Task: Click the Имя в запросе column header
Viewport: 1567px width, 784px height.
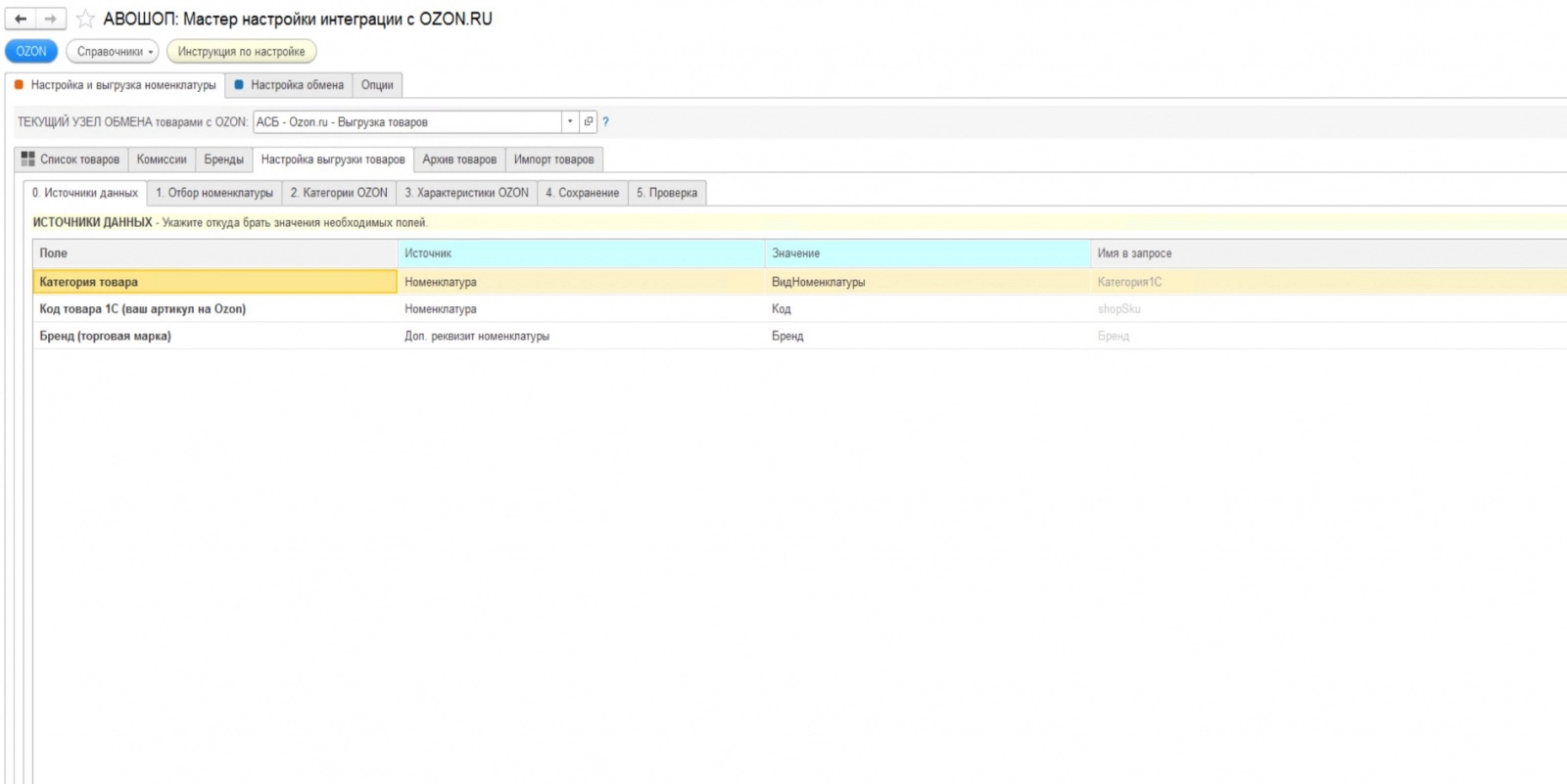Action: point(1329,254)
